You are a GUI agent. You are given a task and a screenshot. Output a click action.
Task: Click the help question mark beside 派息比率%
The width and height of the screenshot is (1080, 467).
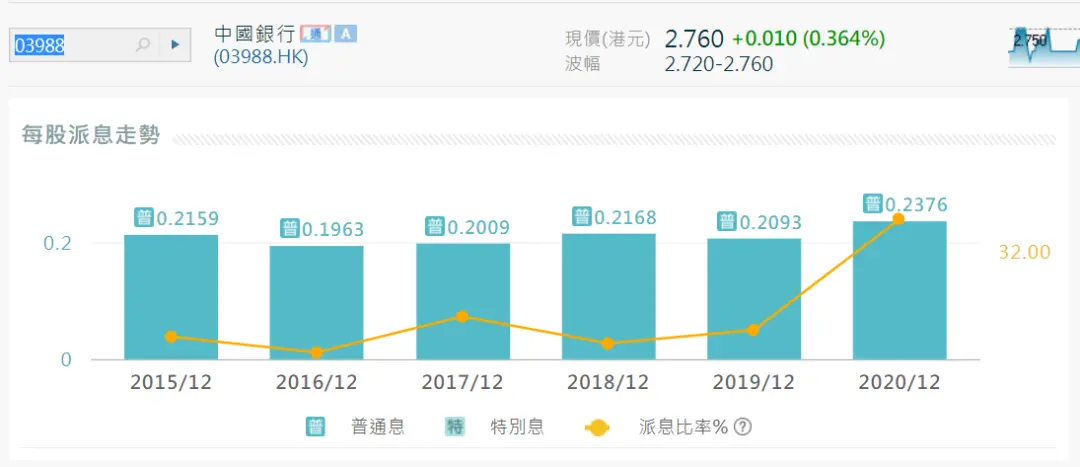coord(742,427)
